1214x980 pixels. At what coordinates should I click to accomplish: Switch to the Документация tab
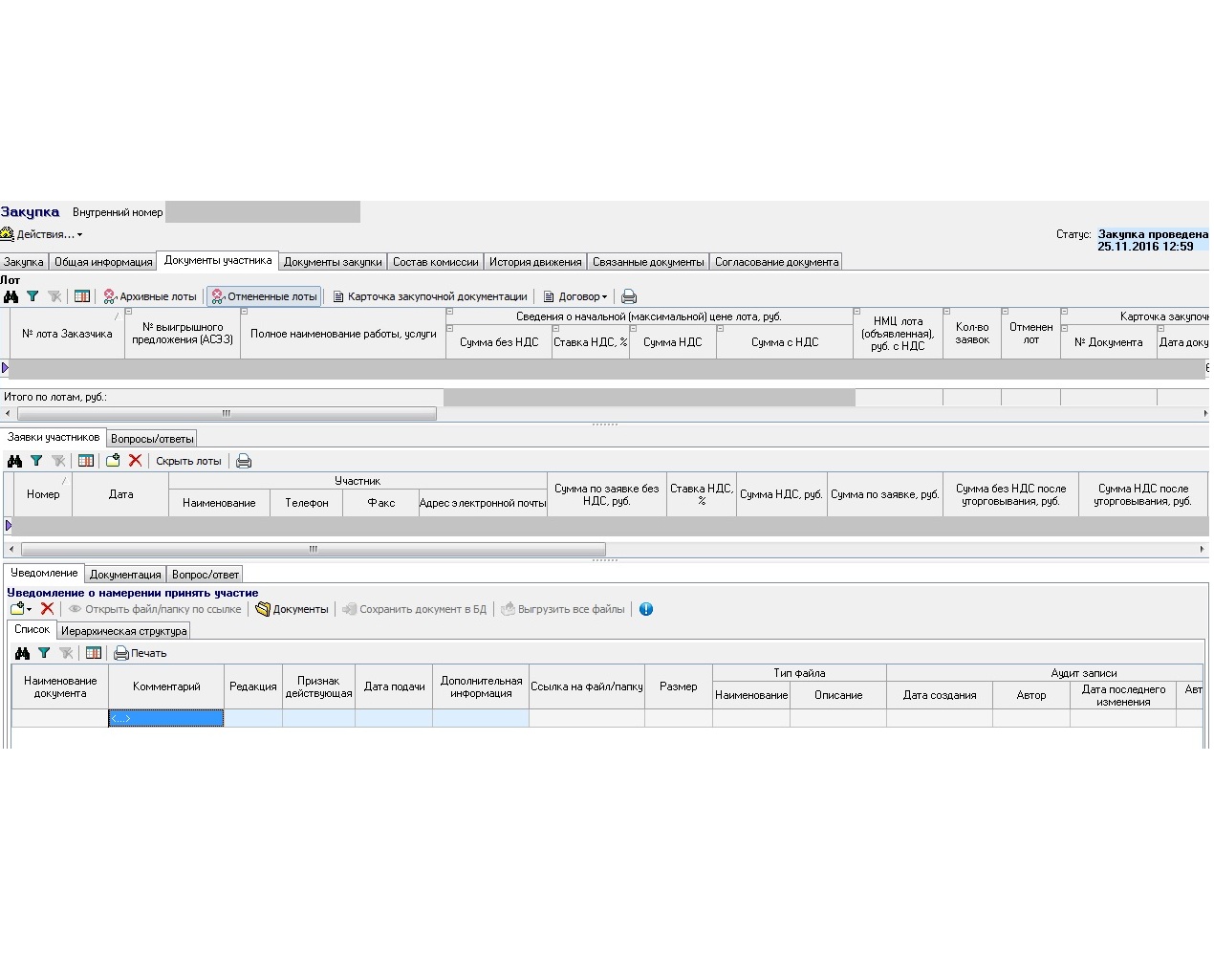pyautogui.click(x=125, y=575)
